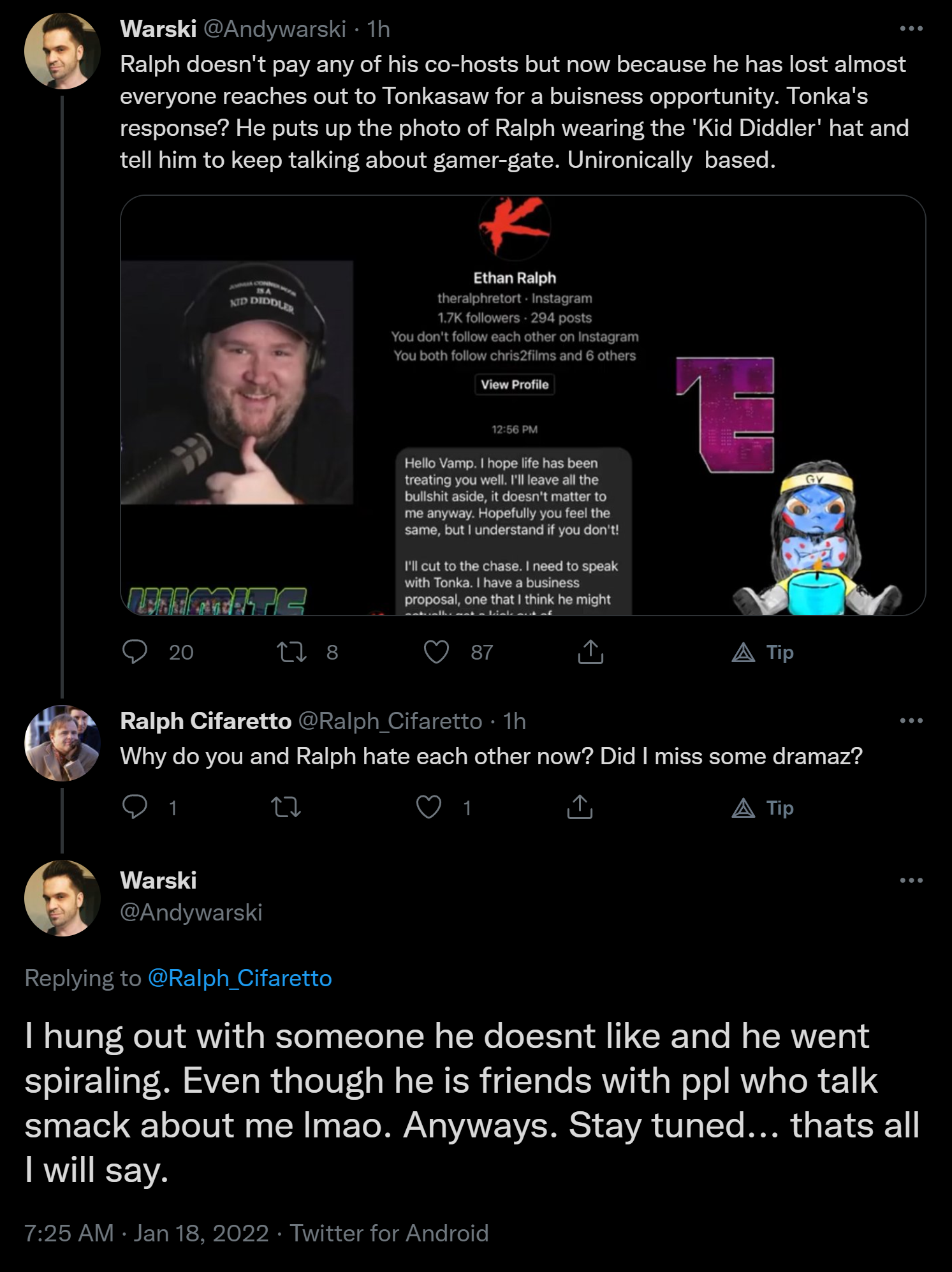This screenshot has width=952, height=1272.
Task: Share Ralph Cifaretto's tweet
Action: click(x=580, y=808)
